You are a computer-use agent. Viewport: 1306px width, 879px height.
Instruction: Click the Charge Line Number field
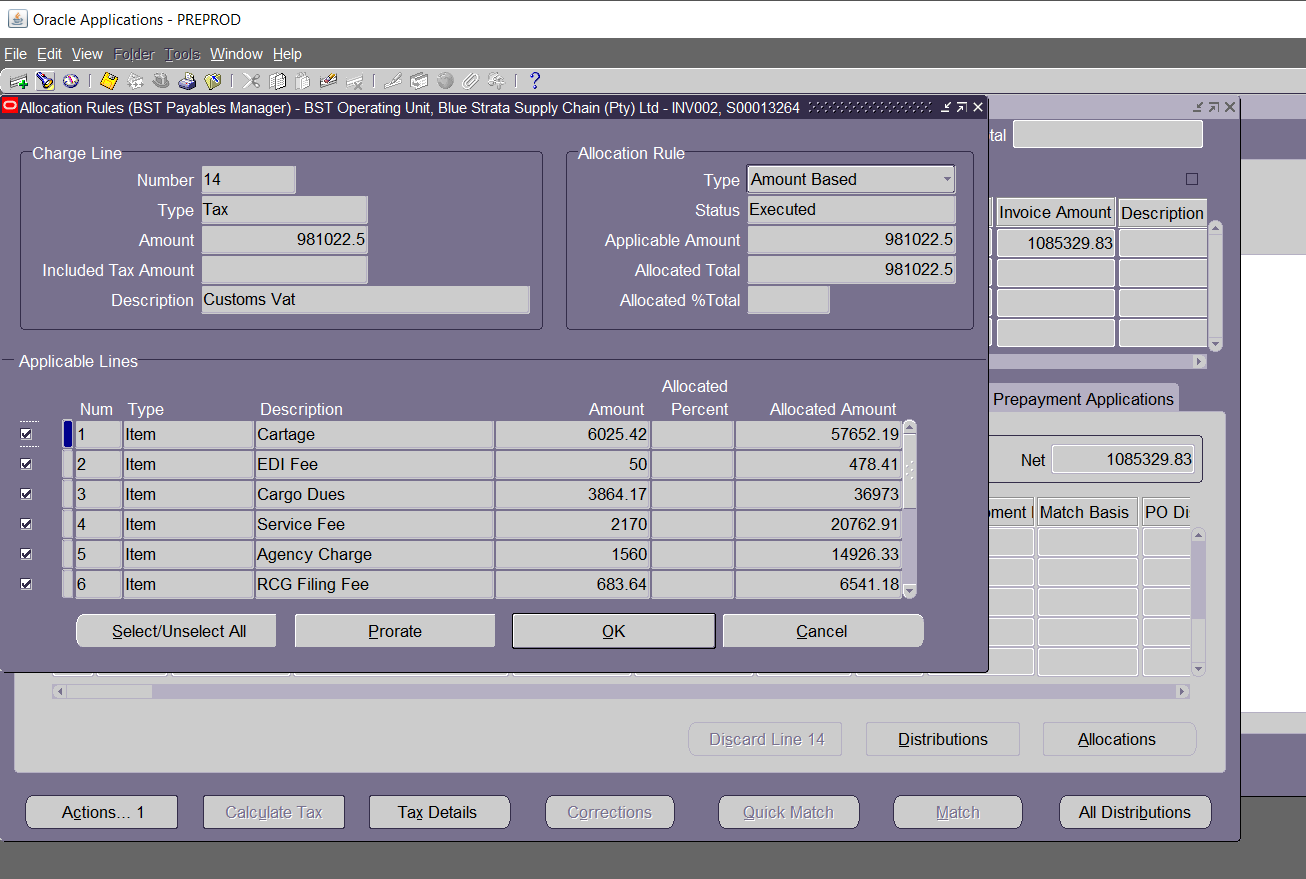pyautogui.click(x=248, y=180)
